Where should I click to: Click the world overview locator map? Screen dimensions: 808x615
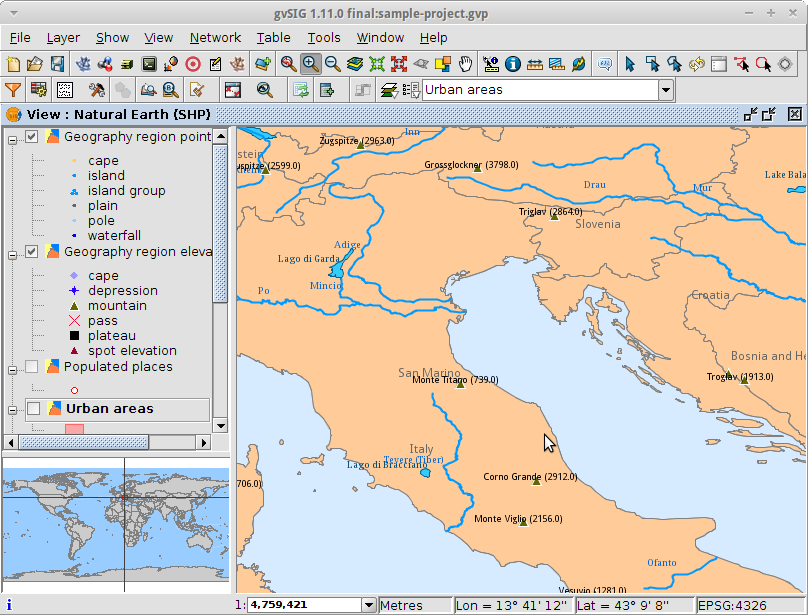point(117,526)
